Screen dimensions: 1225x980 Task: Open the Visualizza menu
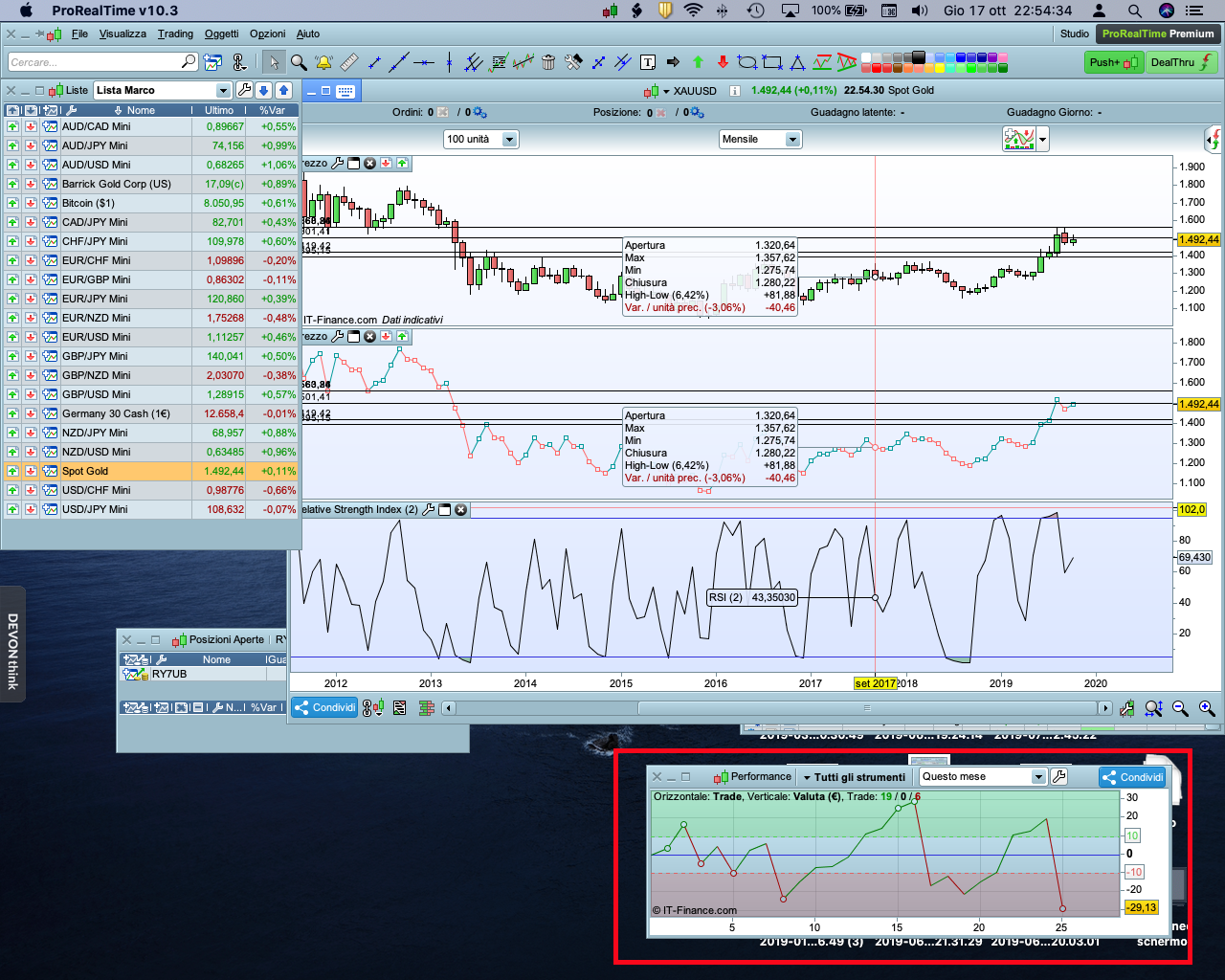(x=122, y=33)
